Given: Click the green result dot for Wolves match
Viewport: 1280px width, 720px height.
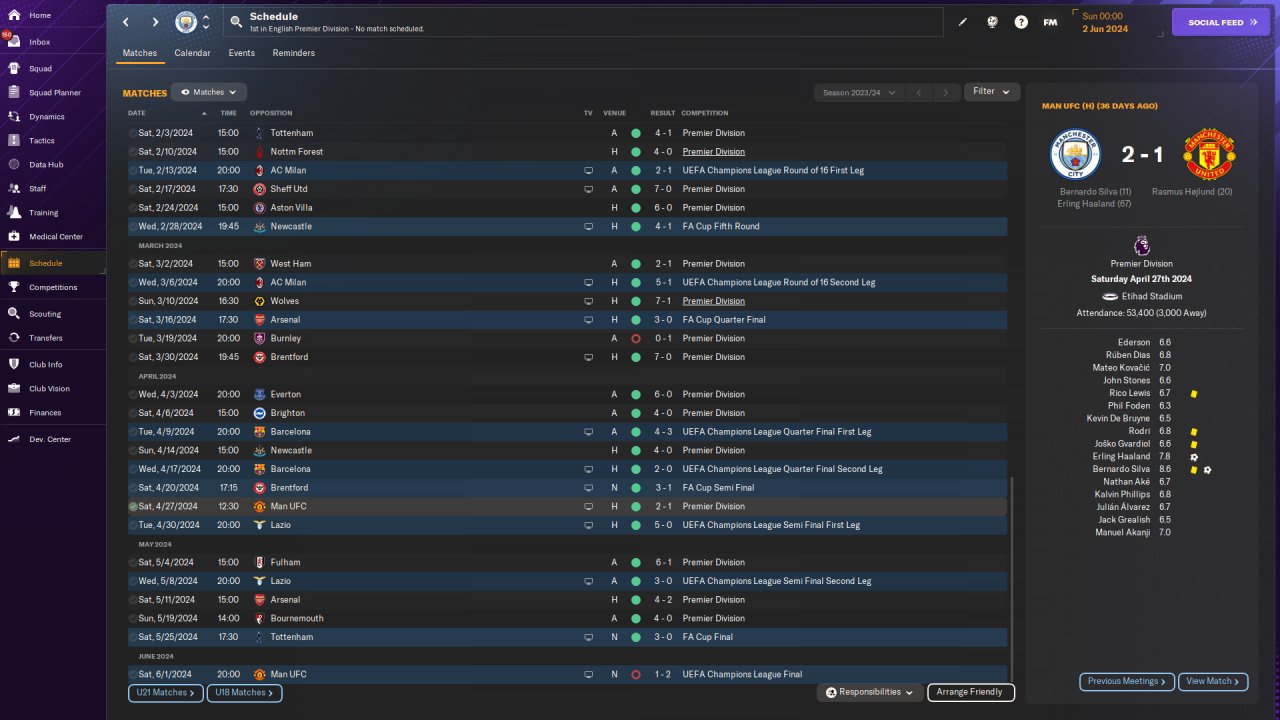Looking at the screenshot, I should coord(635,301).
